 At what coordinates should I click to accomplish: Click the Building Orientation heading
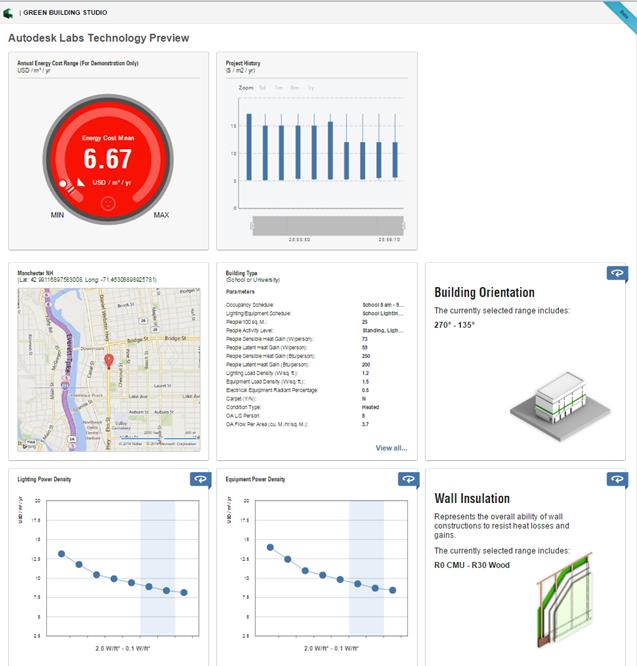point(484,292)
